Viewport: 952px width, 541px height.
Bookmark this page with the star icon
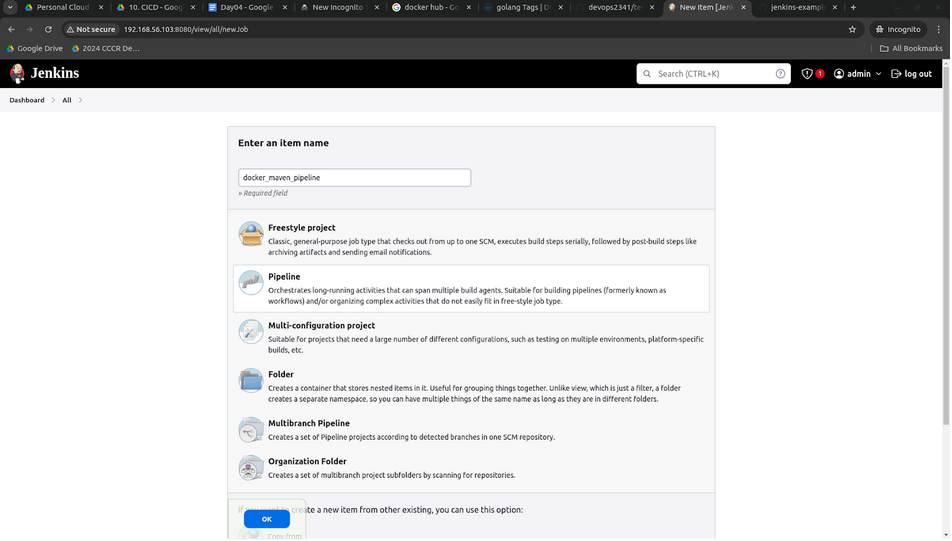click(x=852, y=29)
